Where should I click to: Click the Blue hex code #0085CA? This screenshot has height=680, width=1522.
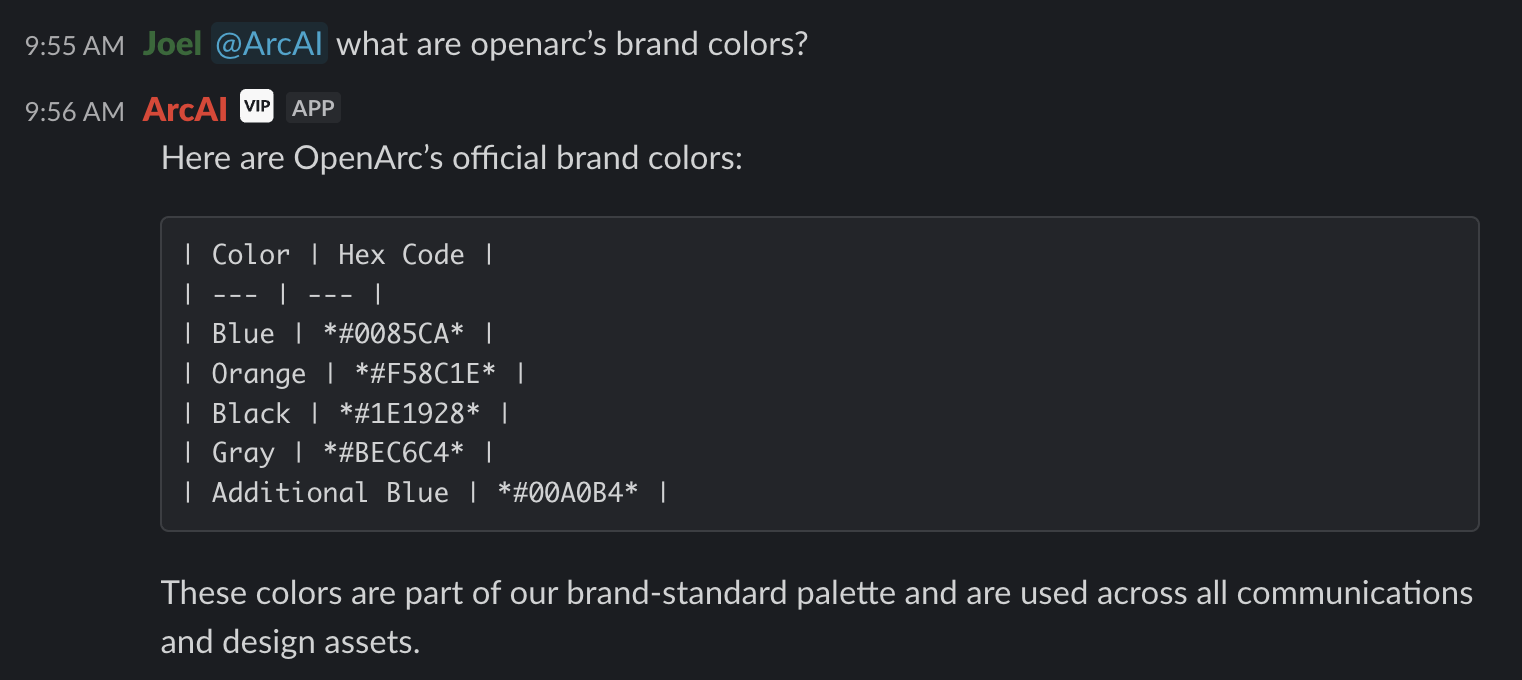(x=393, y=333)
